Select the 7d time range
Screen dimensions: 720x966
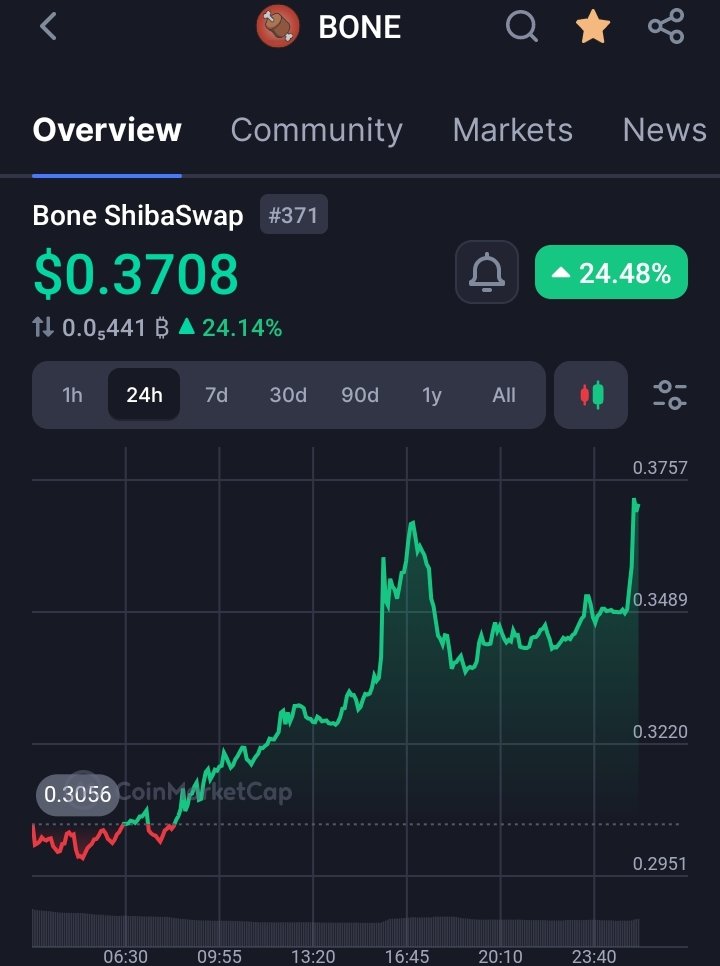(216, 395)
